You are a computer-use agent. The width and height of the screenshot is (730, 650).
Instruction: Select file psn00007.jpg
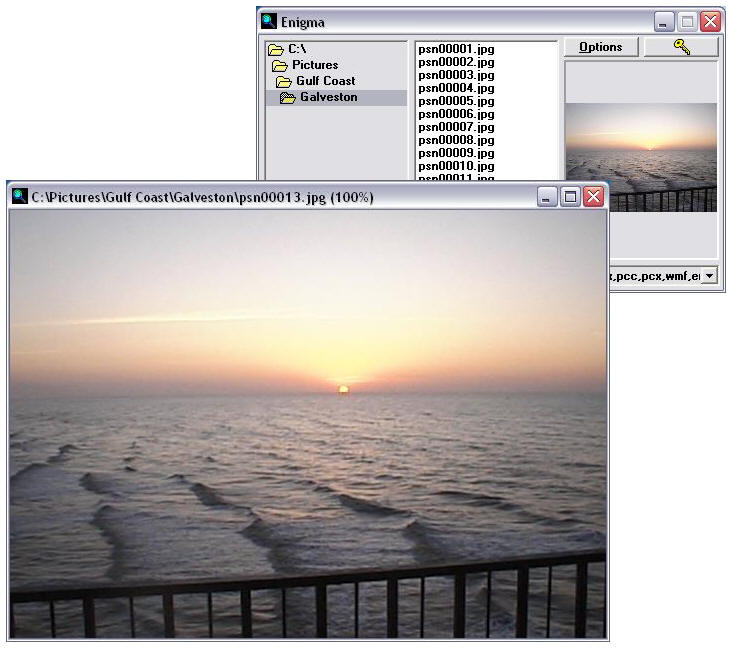[x=456, y=127]
